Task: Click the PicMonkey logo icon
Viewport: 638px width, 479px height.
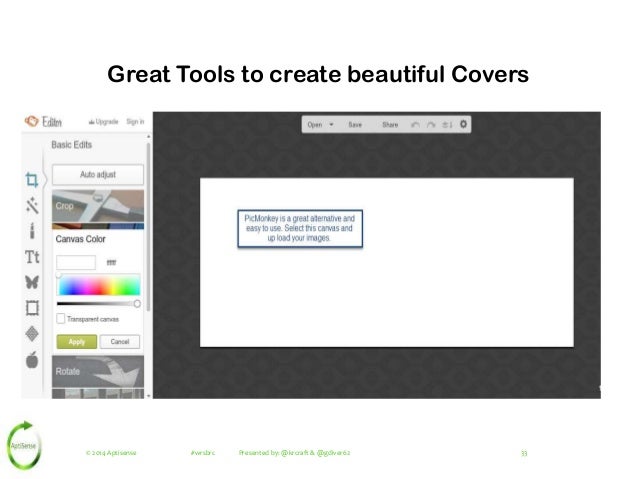Action: 31,121
